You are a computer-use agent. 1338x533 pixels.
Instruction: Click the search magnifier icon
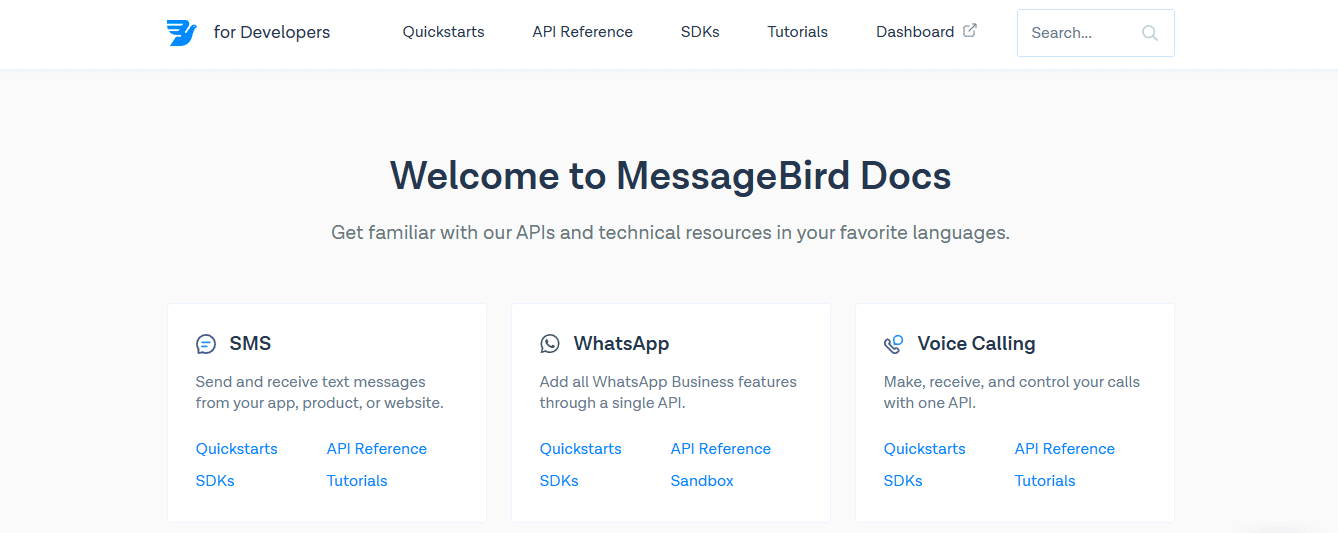click(x=1150, y=33)
